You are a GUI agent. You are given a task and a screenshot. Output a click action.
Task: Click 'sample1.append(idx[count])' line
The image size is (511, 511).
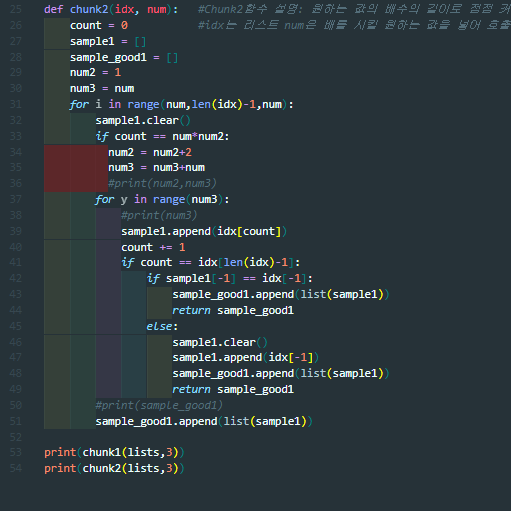[x=204, y=231]
